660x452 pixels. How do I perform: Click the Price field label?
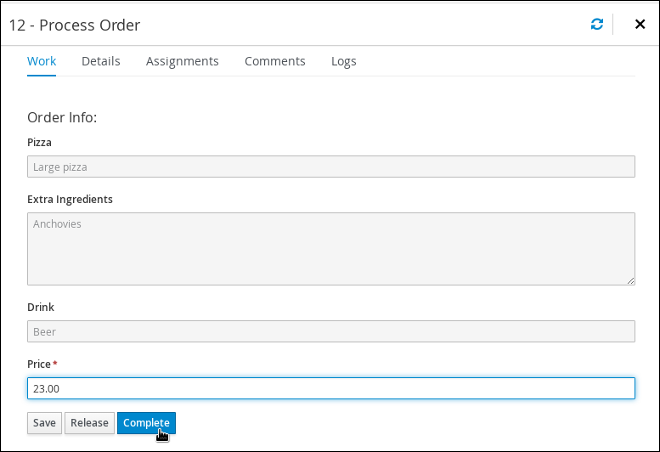click(x=39, y=364)
